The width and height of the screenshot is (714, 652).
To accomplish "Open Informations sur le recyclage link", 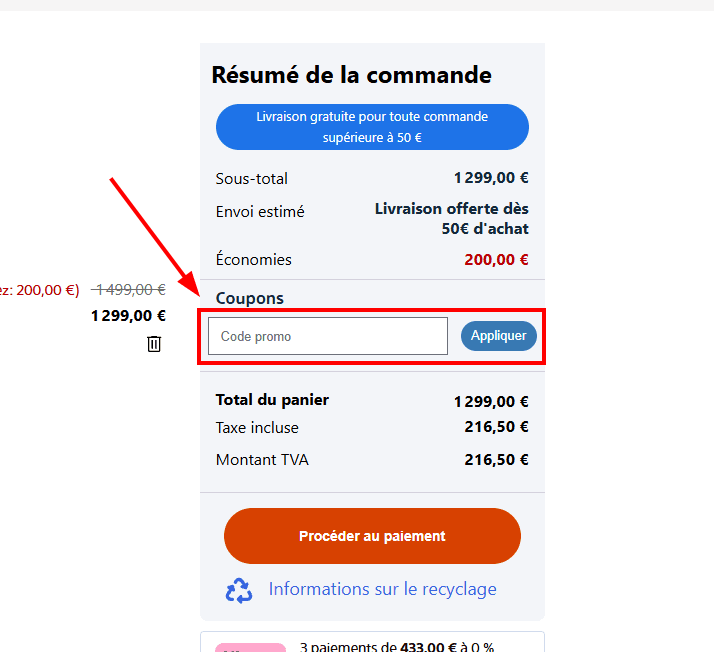I will [x=382, y=589].
